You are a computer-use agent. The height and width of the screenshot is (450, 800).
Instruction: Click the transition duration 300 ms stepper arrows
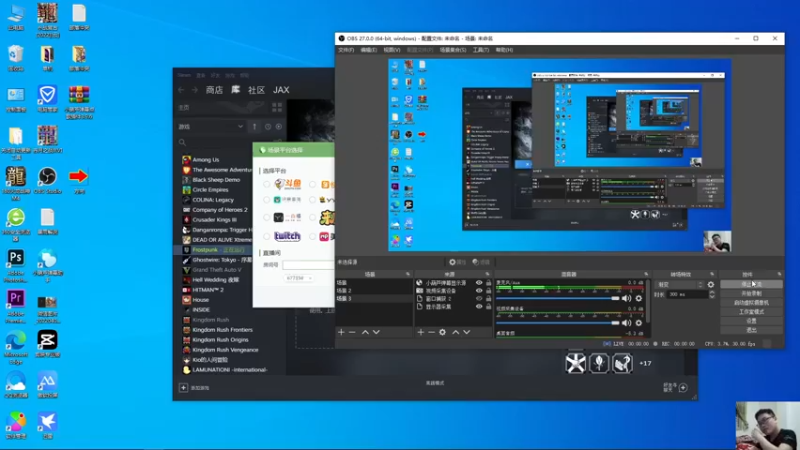coord(712,294)
